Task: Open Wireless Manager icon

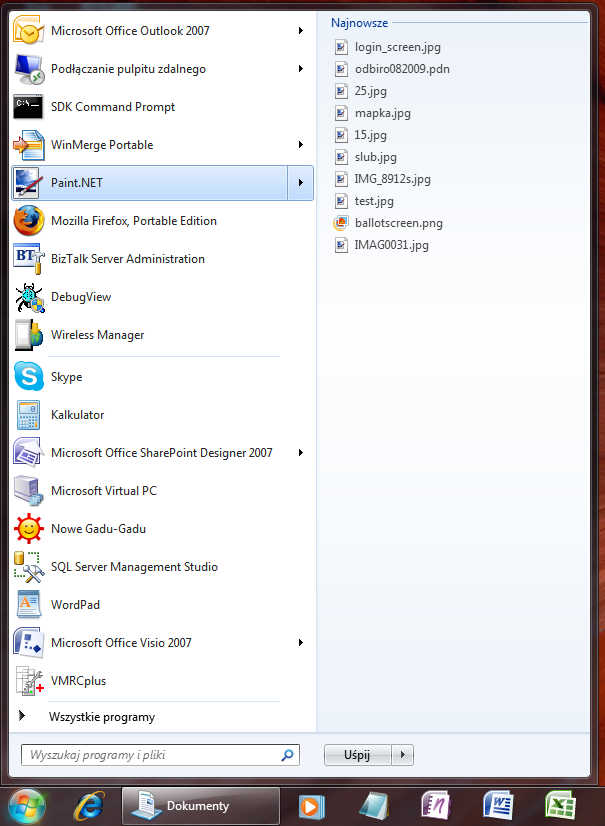Action: [28, 335]
